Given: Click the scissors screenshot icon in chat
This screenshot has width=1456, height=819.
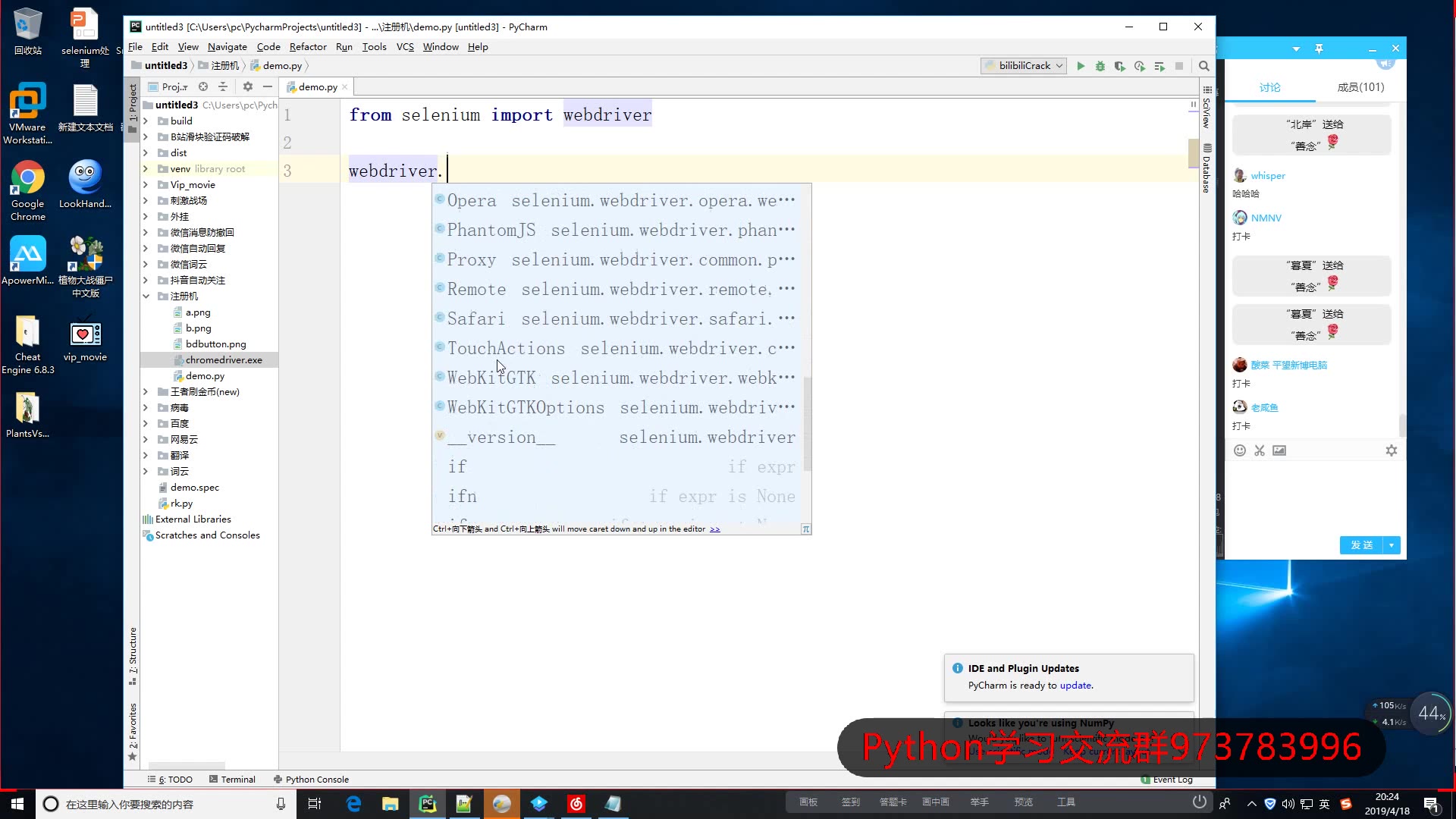Looking at the screenshot, I should coord(1260,450).
